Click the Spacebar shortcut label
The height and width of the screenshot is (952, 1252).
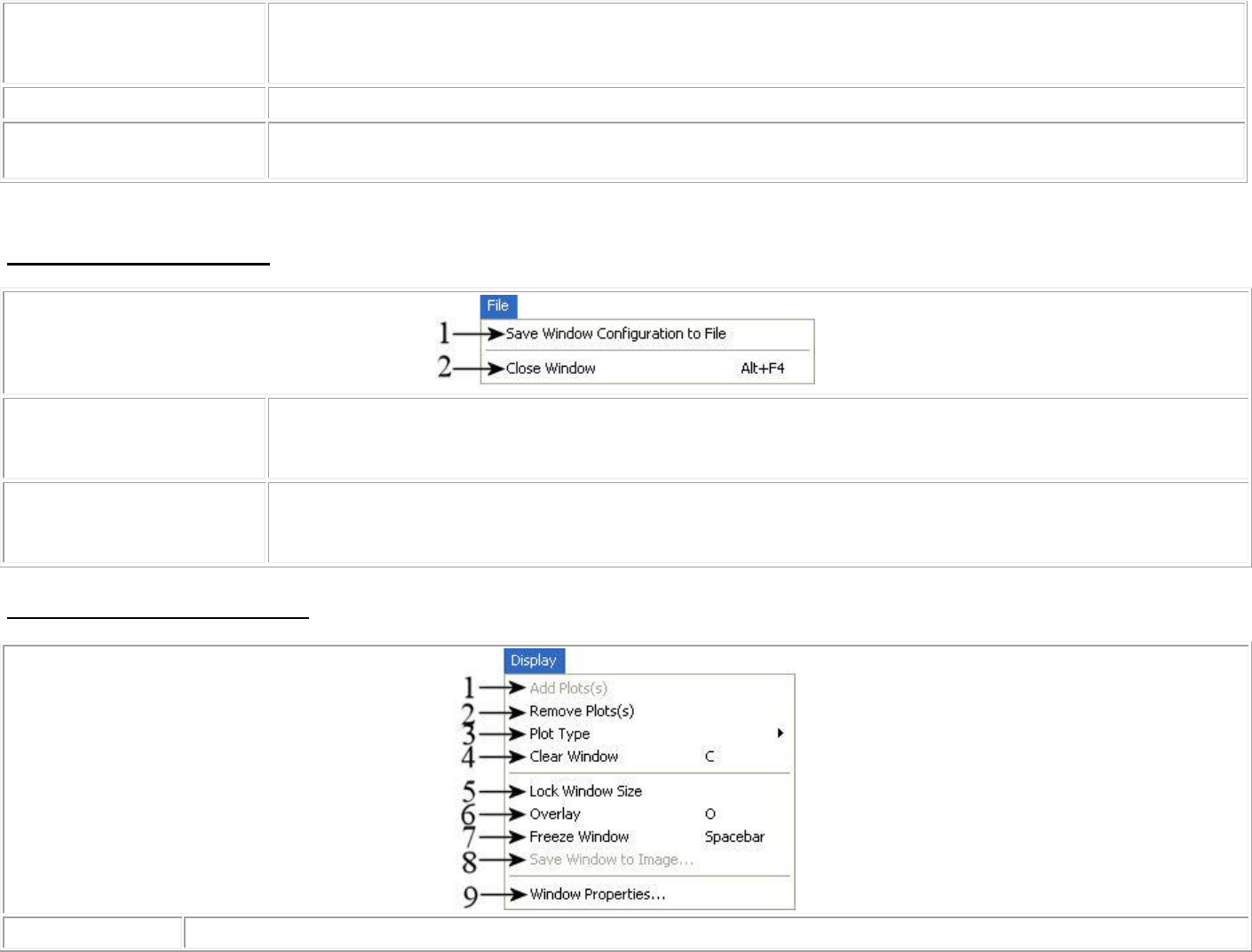tap(734, 837)
